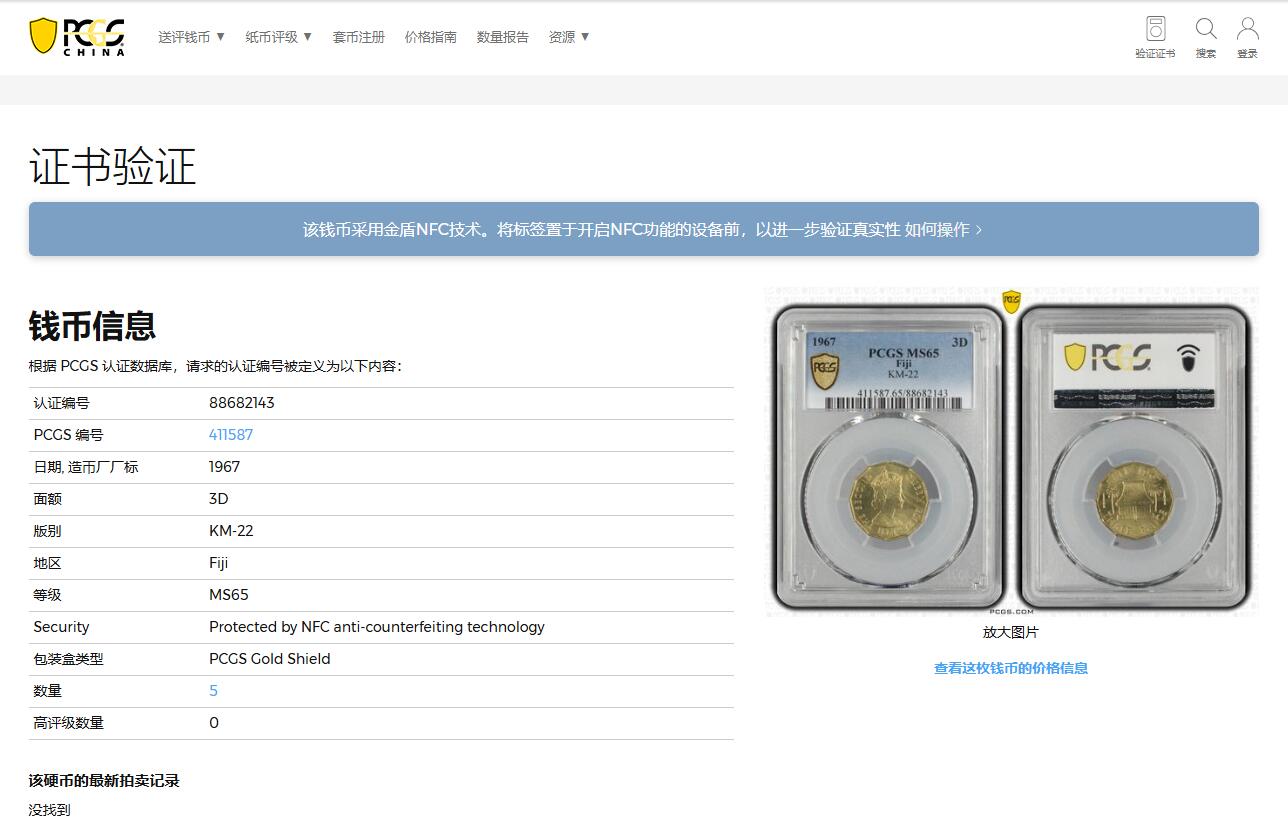Open PCGS number 411587 link
1288x838 pixels.
tap(231, 435)
